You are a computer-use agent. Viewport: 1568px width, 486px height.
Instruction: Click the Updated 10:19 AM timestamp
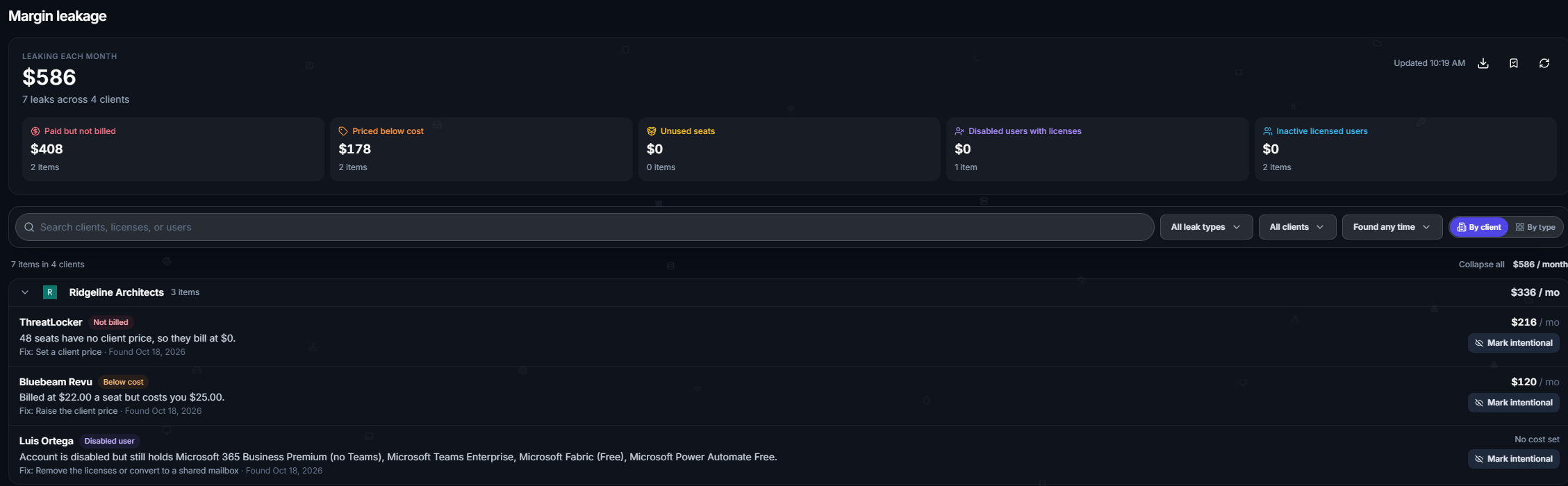pos(1429,63)
